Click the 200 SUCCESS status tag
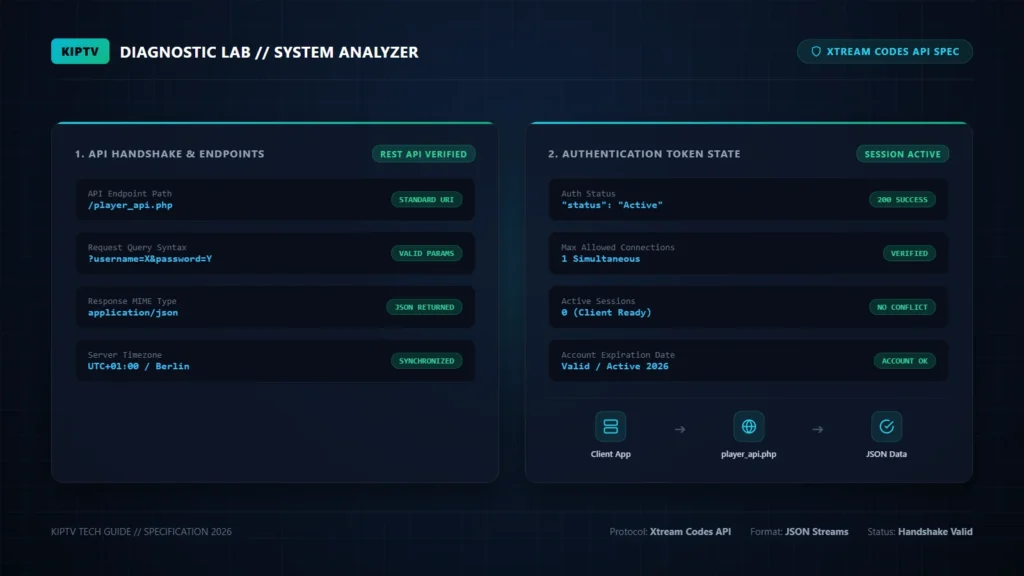This screenshot has height=576, width=1024. coord(902,199)
